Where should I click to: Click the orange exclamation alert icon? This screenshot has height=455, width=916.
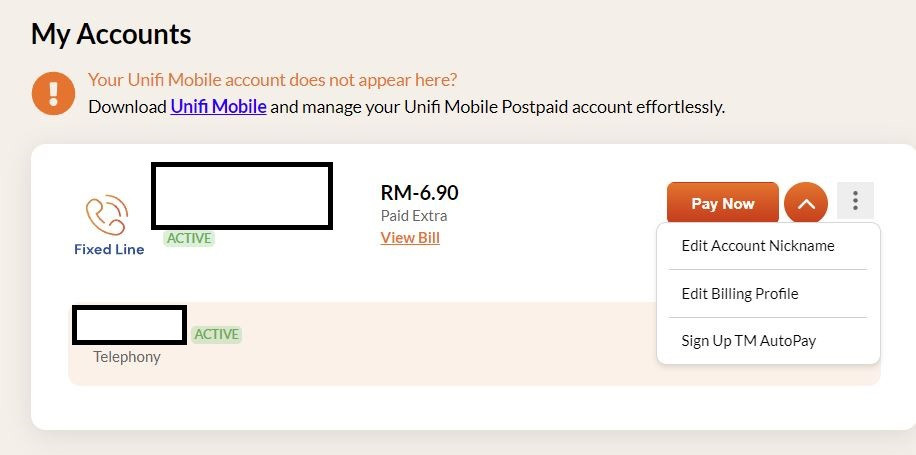(53, 93)
